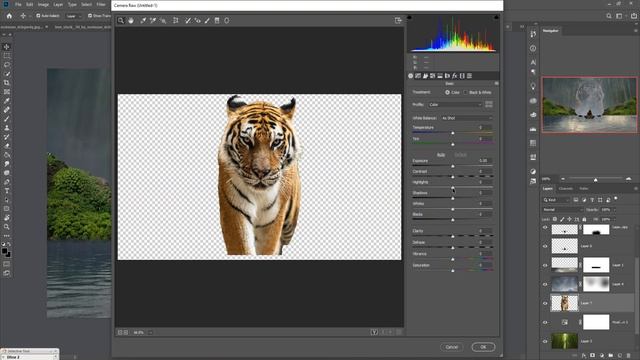Open the layer blend mode dropdown
The width and height of the screenshot is (640, 360).
pyautogui.click(x=562, y=210)
